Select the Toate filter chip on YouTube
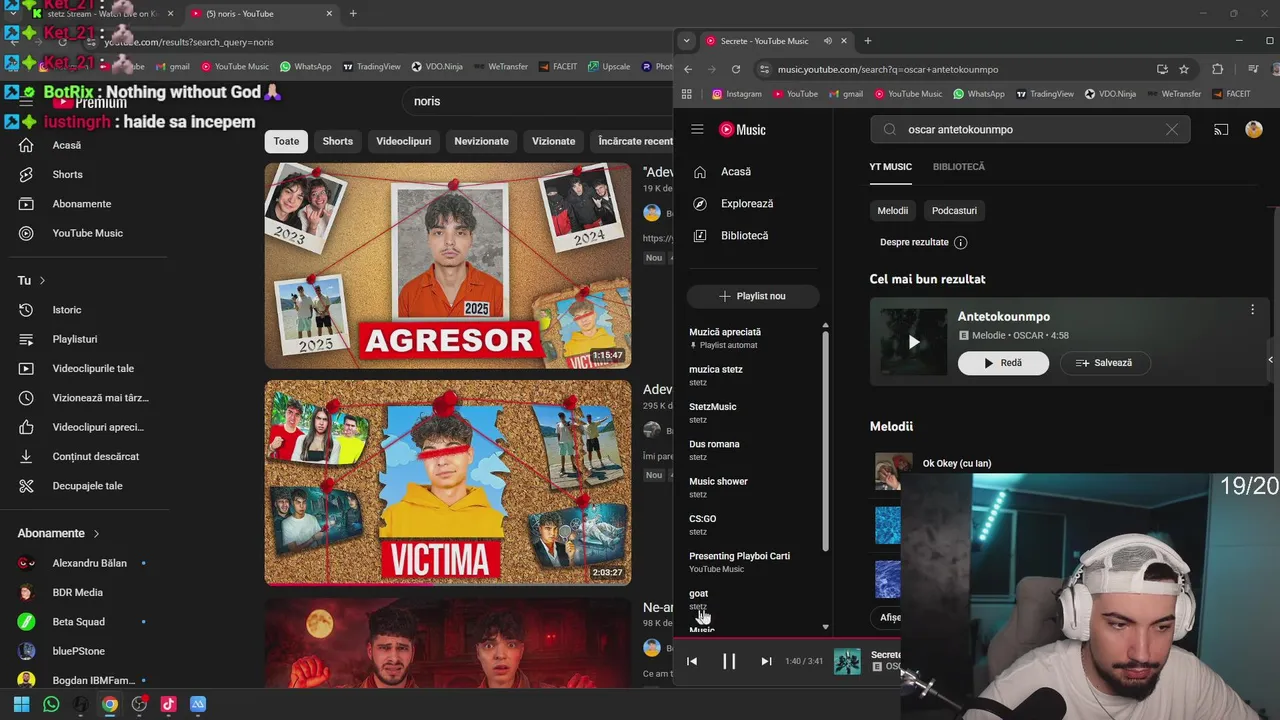Screen dimensions: 1280x720 click(x=286, y=141)
